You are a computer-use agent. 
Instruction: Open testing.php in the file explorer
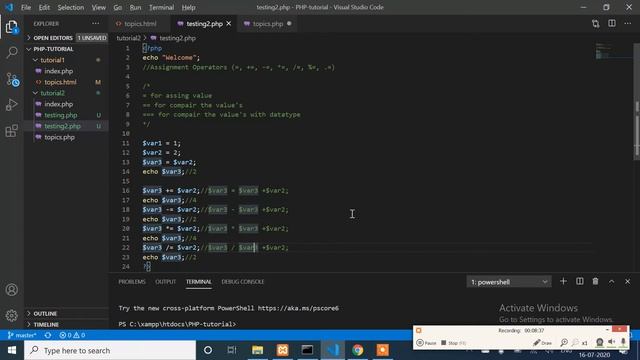[x=67, y=115]
